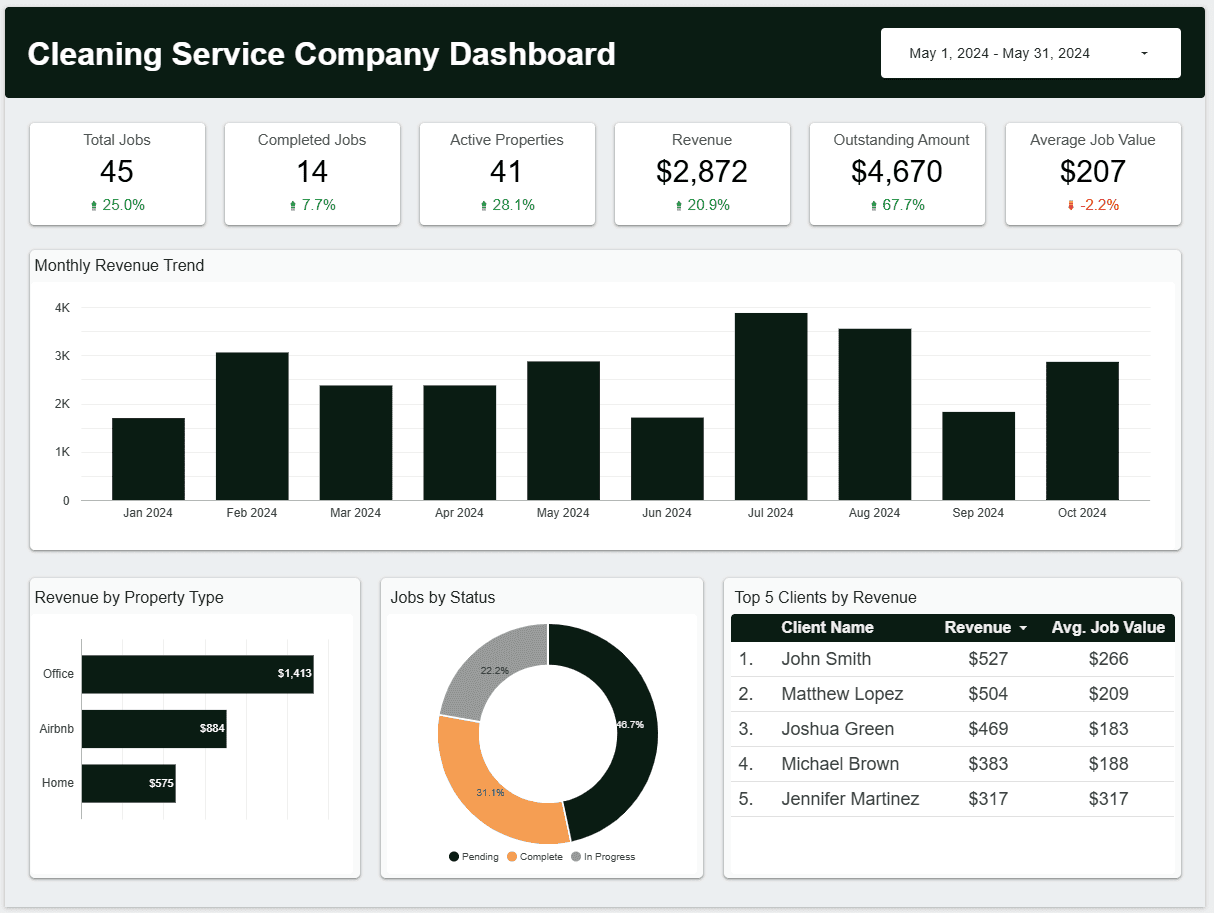Click the red down arrow under Average Job Value

(x=1071, y=205)
